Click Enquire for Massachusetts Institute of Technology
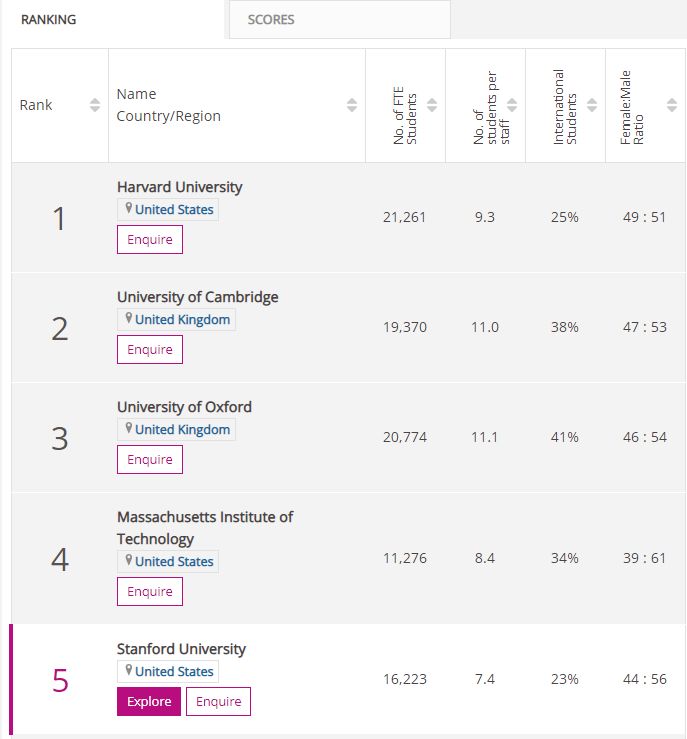The image size is (687, 739). point(150,592)
